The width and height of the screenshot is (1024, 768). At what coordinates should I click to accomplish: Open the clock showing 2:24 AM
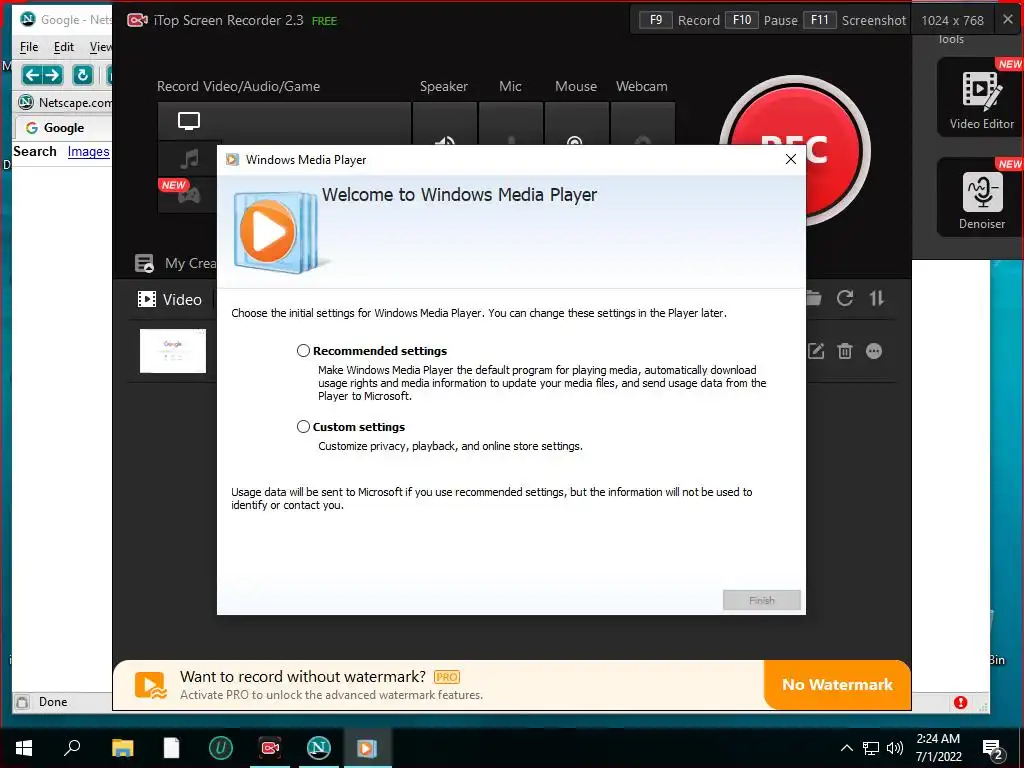coord(938,748)
